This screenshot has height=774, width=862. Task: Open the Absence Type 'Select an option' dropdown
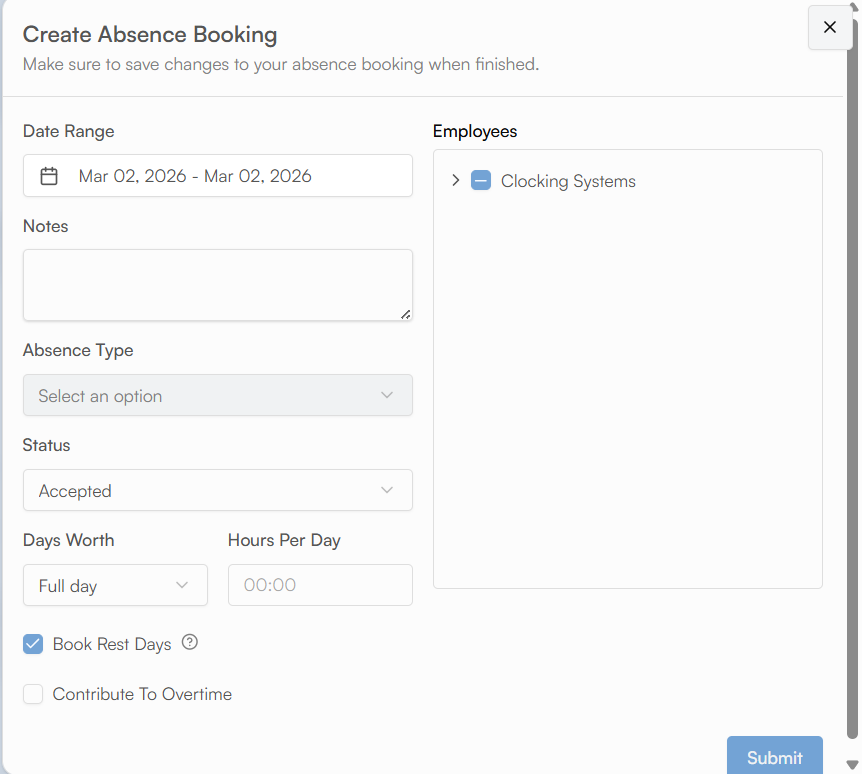[x=217, y=395]
